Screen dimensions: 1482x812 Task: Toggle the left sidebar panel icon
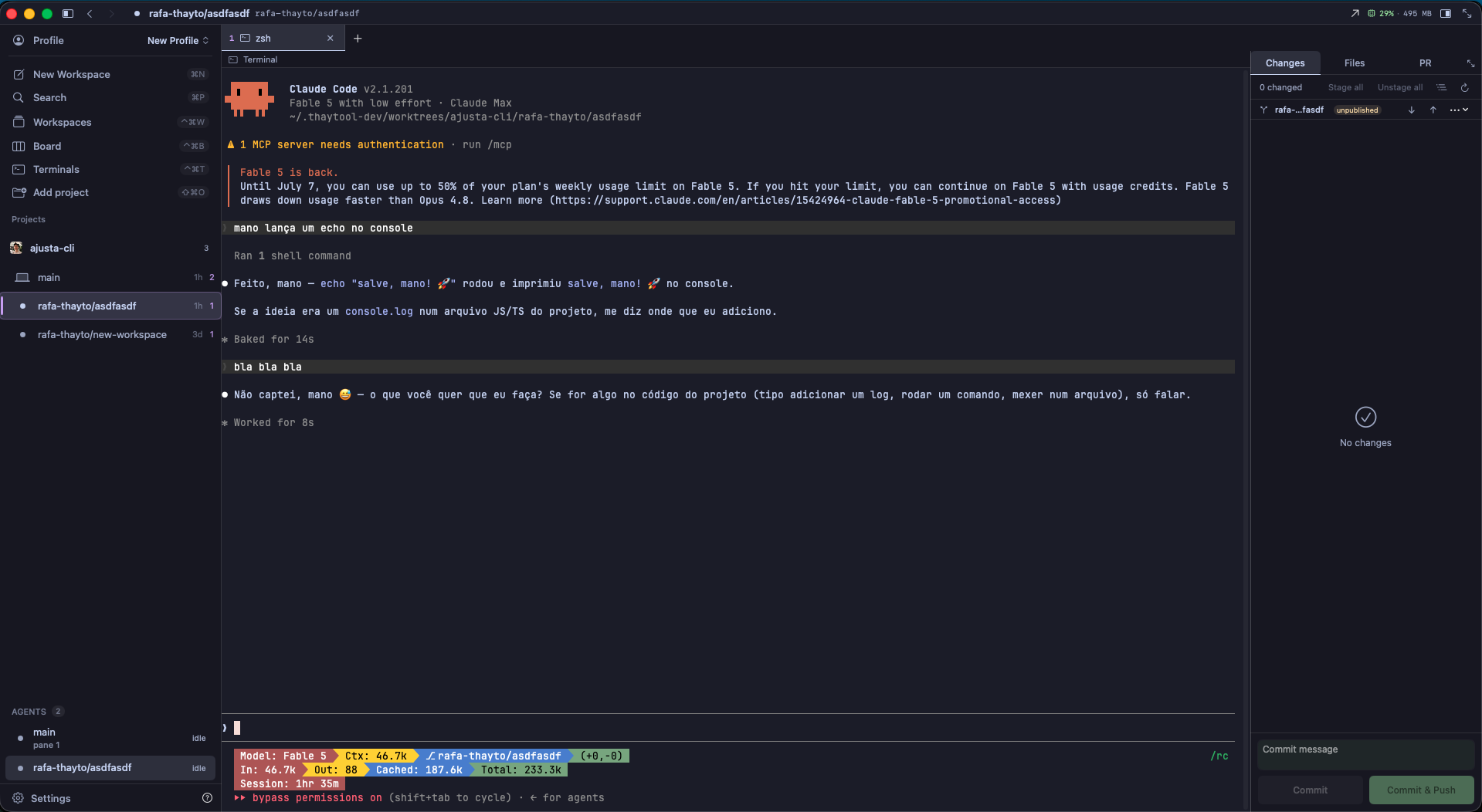pos(68,13)
